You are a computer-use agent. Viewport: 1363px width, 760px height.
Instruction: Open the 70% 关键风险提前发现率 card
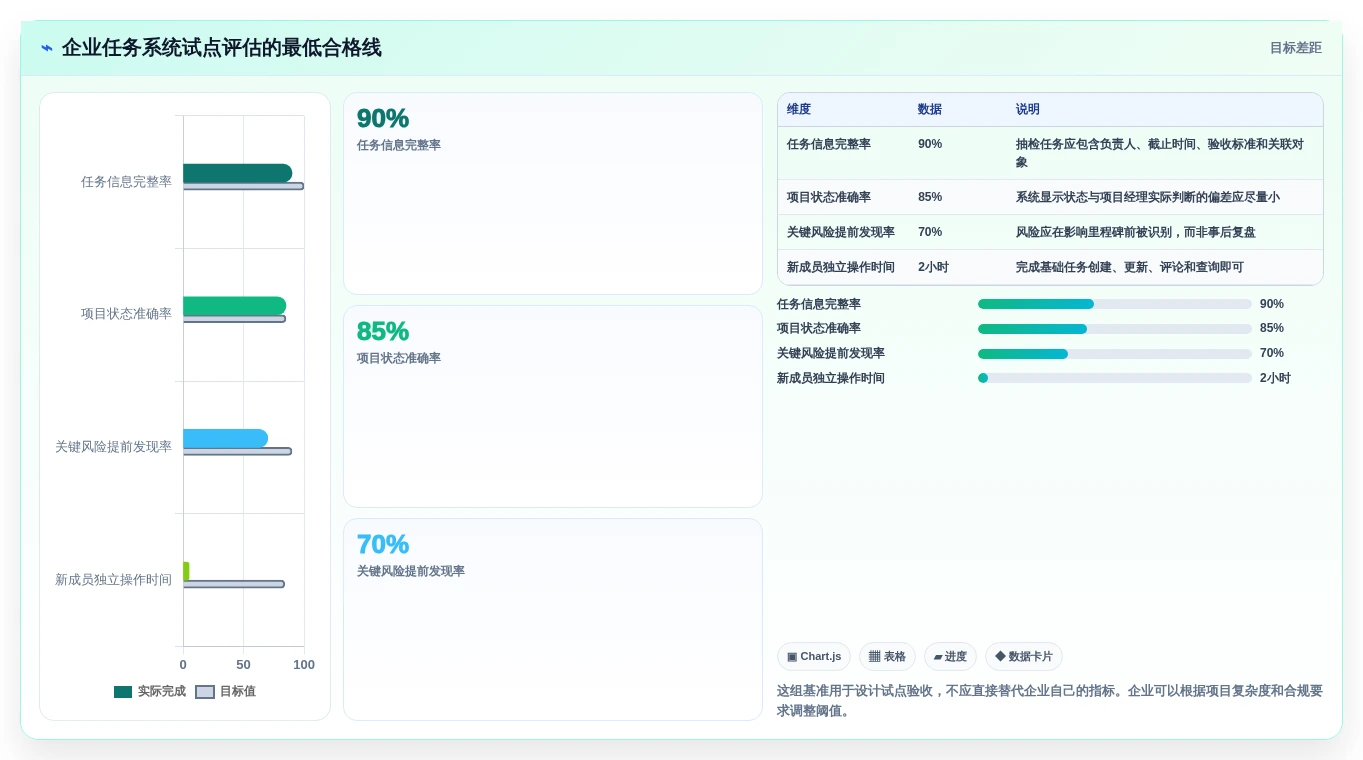pos(553,620)
